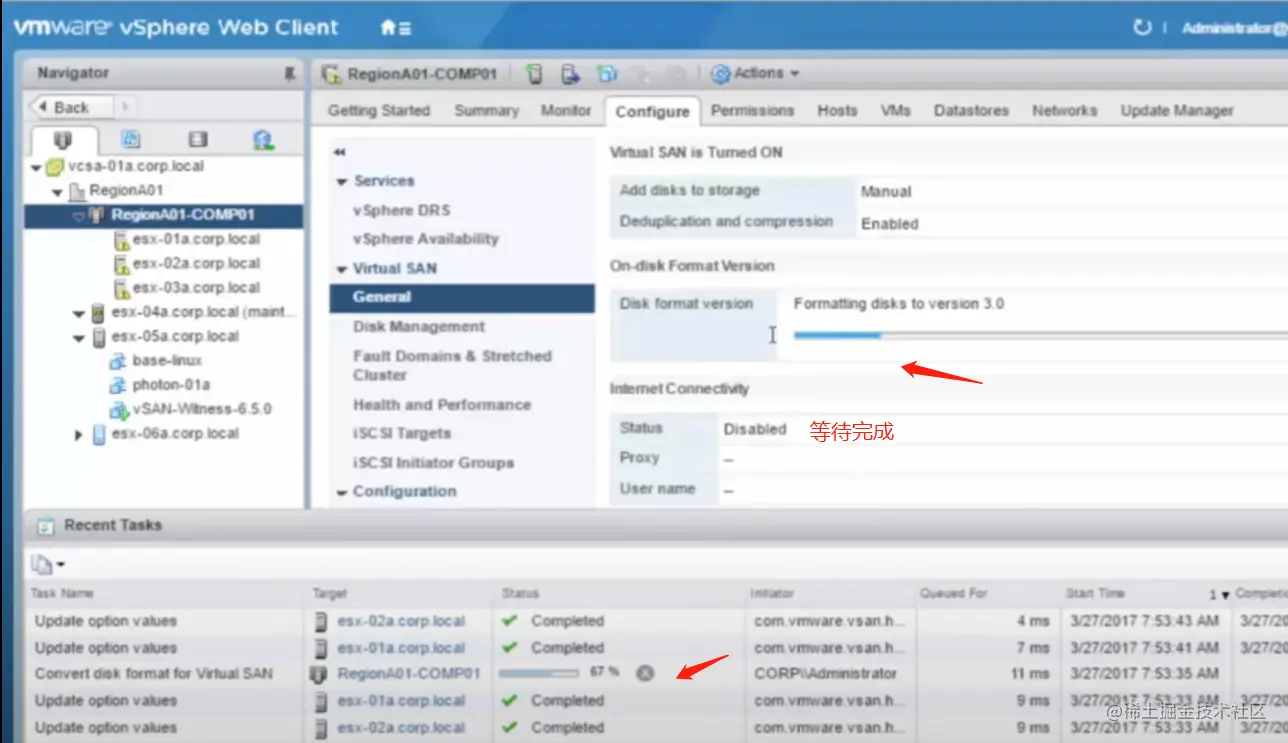Screen dimensions: 1288x743
Task: Click the add host toolbar icon
Action: click(535, 74)
